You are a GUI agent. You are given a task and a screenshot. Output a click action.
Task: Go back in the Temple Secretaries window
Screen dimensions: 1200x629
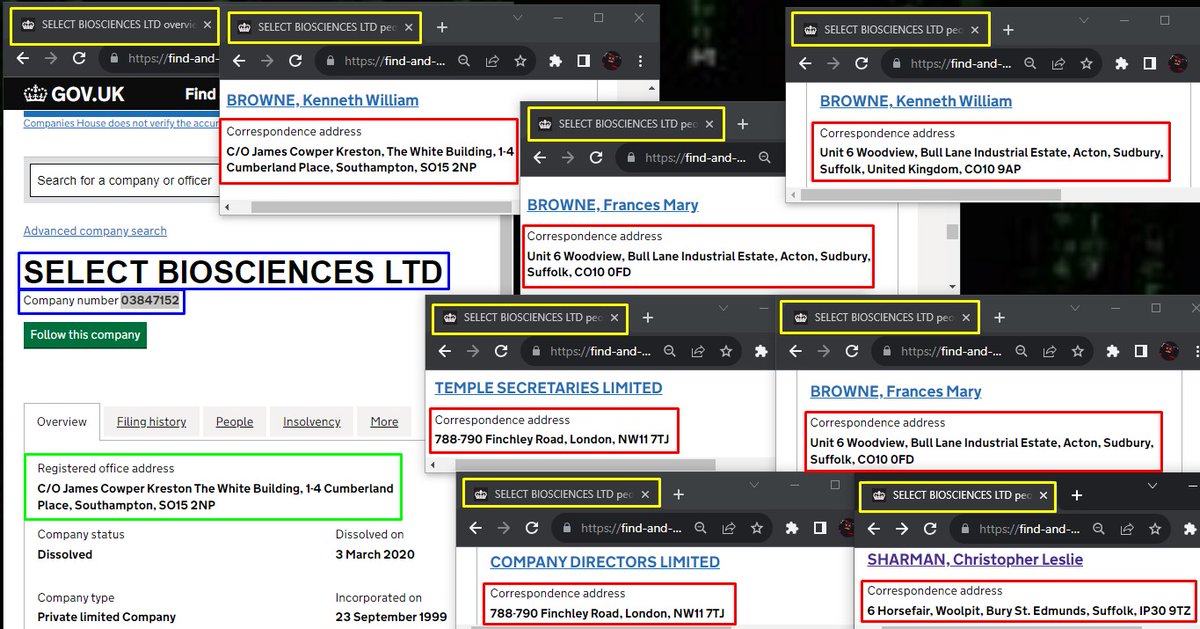point(444,351)
